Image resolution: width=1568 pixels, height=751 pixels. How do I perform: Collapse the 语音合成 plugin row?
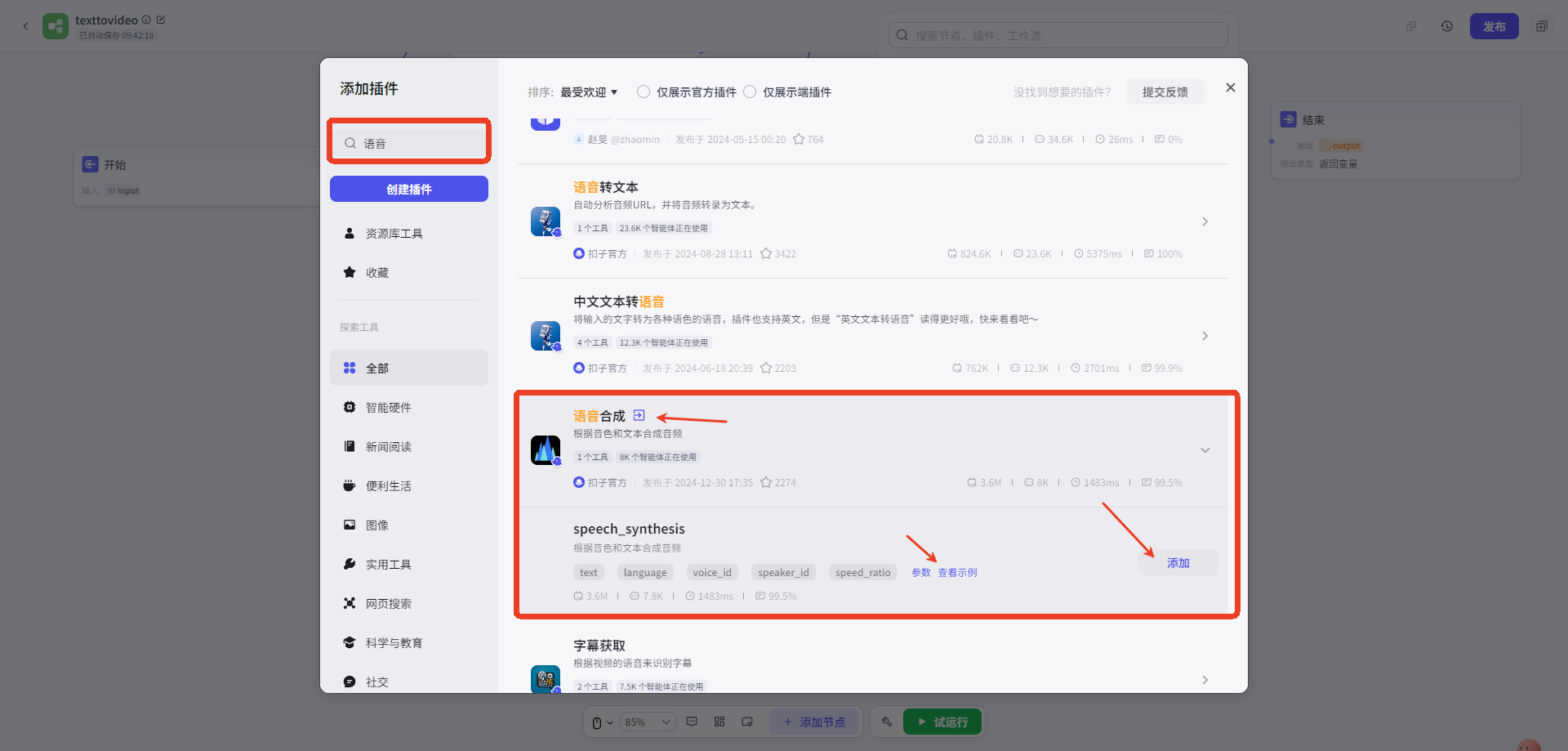coord(1205,450)
